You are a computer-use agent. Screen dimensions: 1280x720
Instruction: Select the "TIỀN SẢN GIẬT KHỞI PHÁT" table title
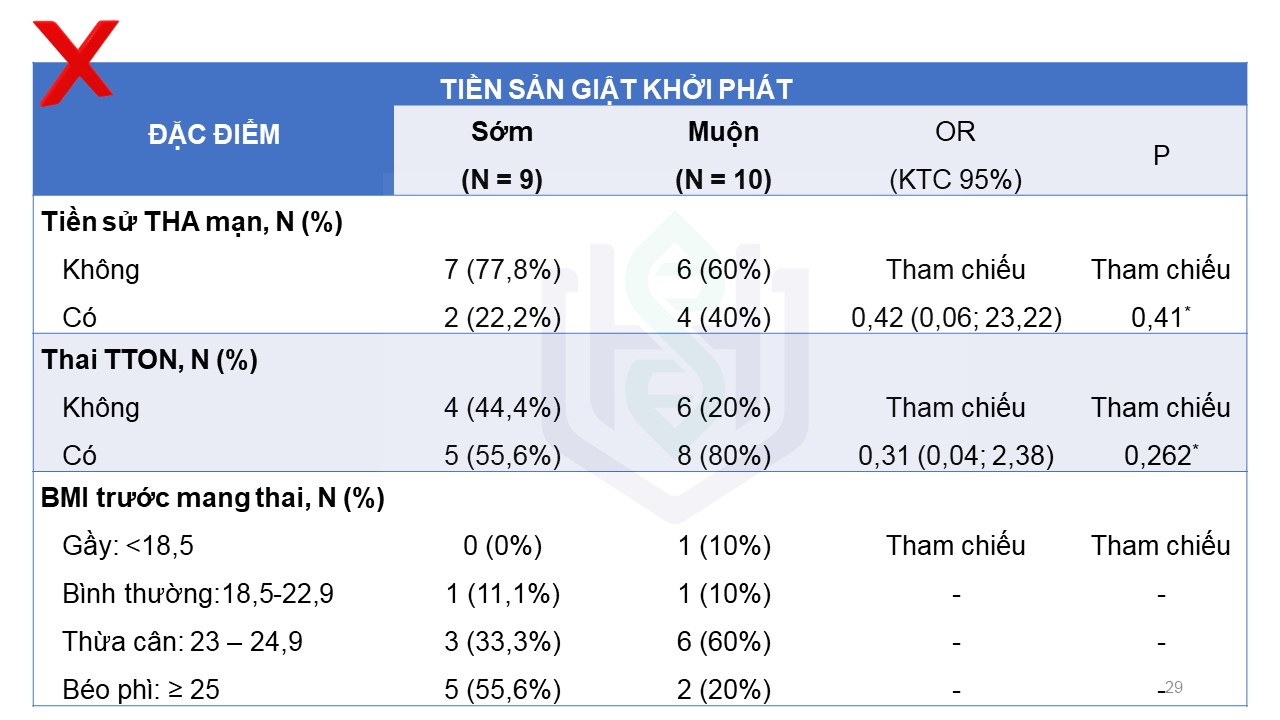[616, 89]
